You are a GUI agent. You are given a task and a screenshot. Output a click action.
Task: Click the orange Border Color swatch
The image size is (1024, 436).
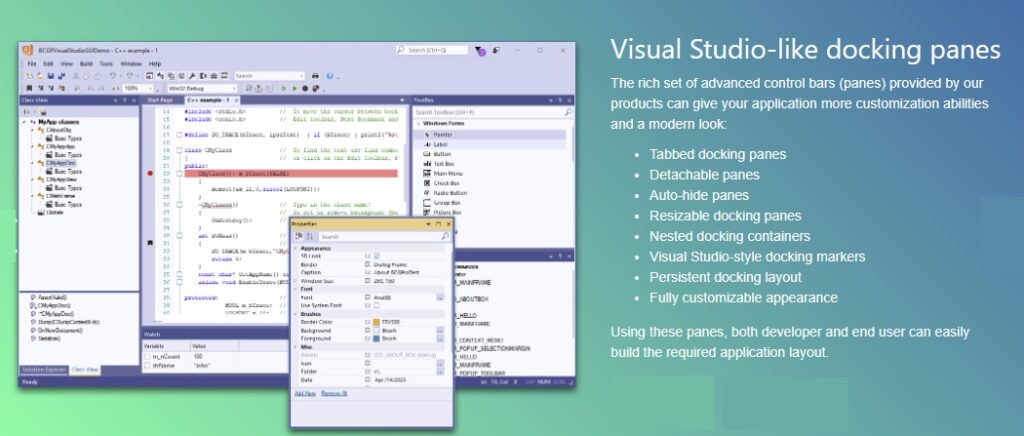point(378,323)
